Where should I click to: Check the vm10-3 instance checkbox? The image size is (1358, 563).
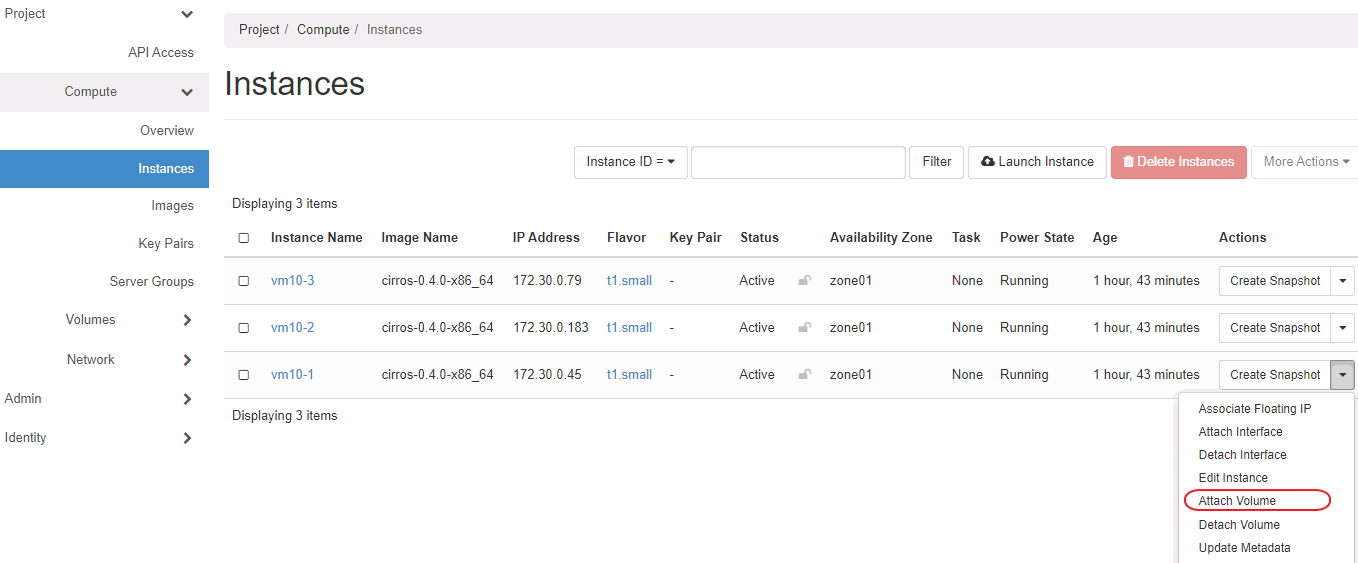click(243, 281)
